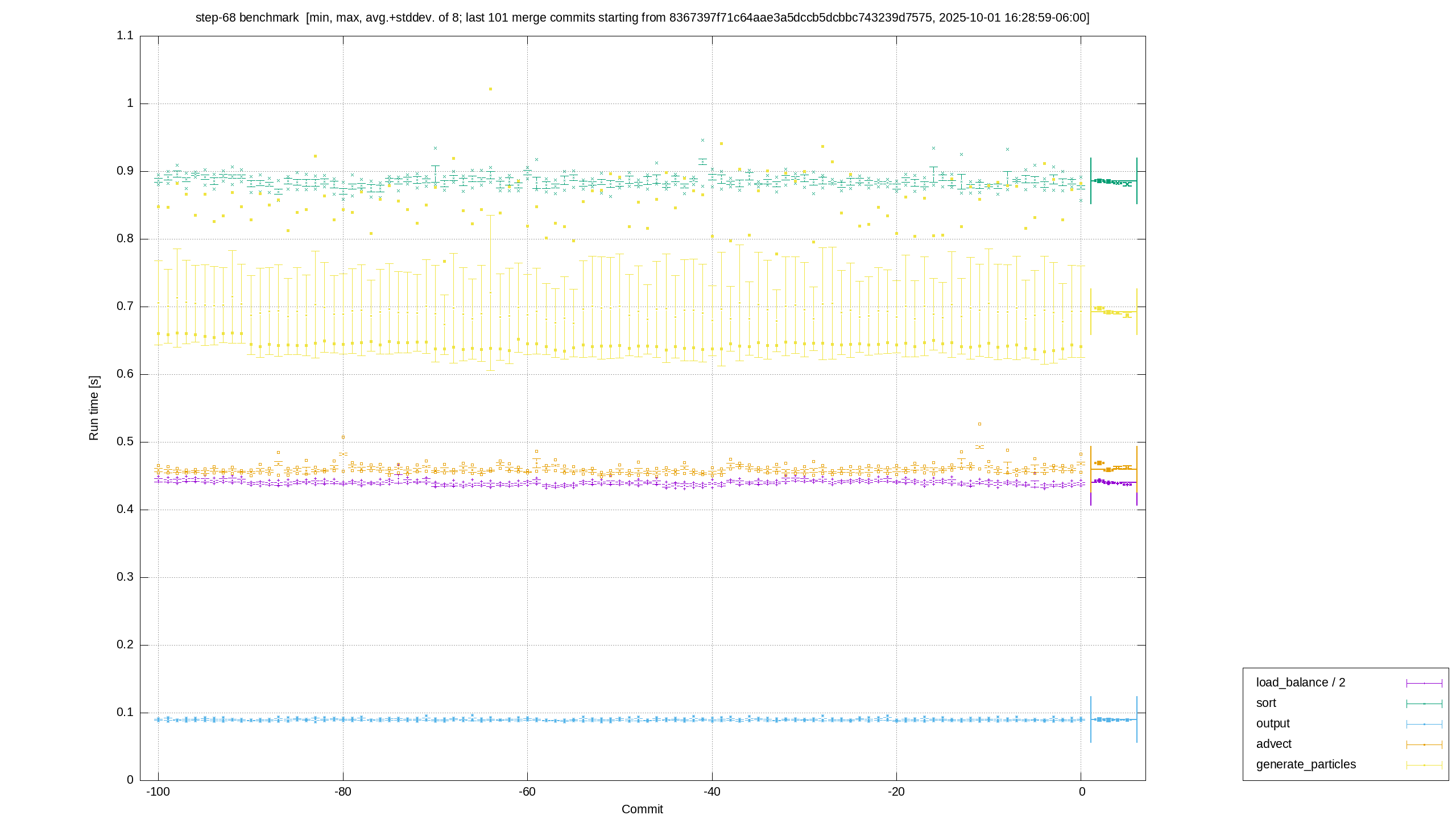Click the orange advect outlier above 0.5 near commit -11
Screen dimensions: 1456x819
coord(979,424)
